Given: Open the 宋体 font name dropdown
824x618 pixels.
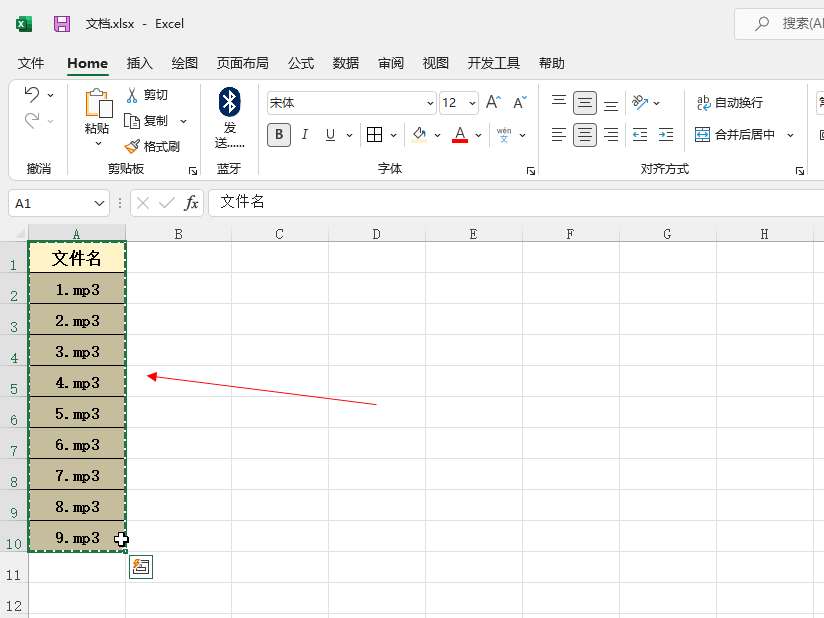Looking at the screenshot, I should [x=430, y=103].
